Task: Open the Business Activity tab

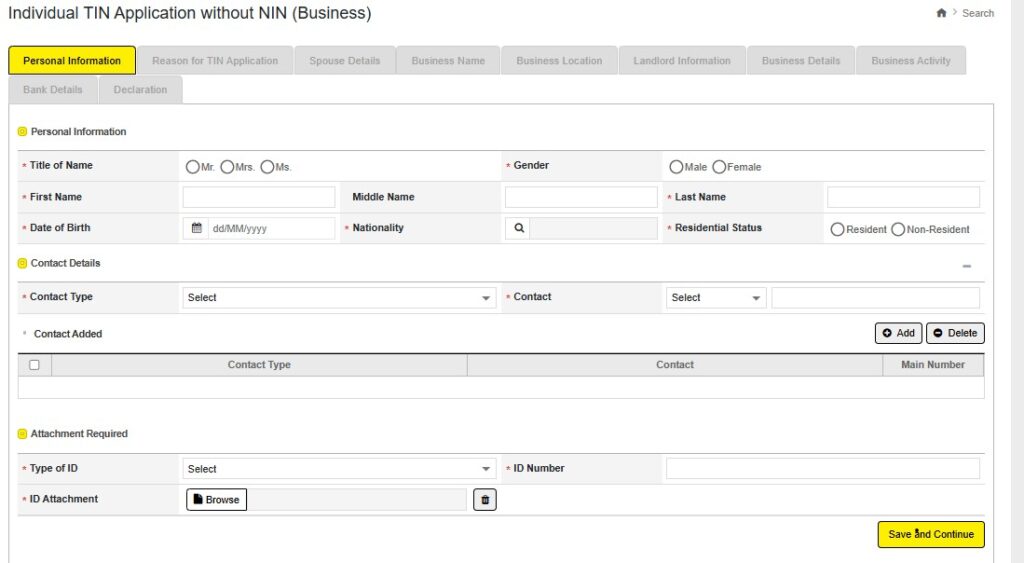Action: (911, 61)
